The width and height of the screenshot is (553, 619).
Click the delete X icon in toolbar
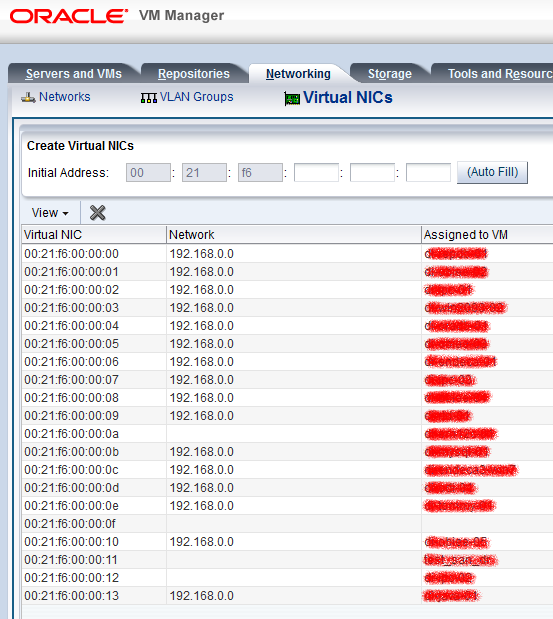[x=97, y=213]
